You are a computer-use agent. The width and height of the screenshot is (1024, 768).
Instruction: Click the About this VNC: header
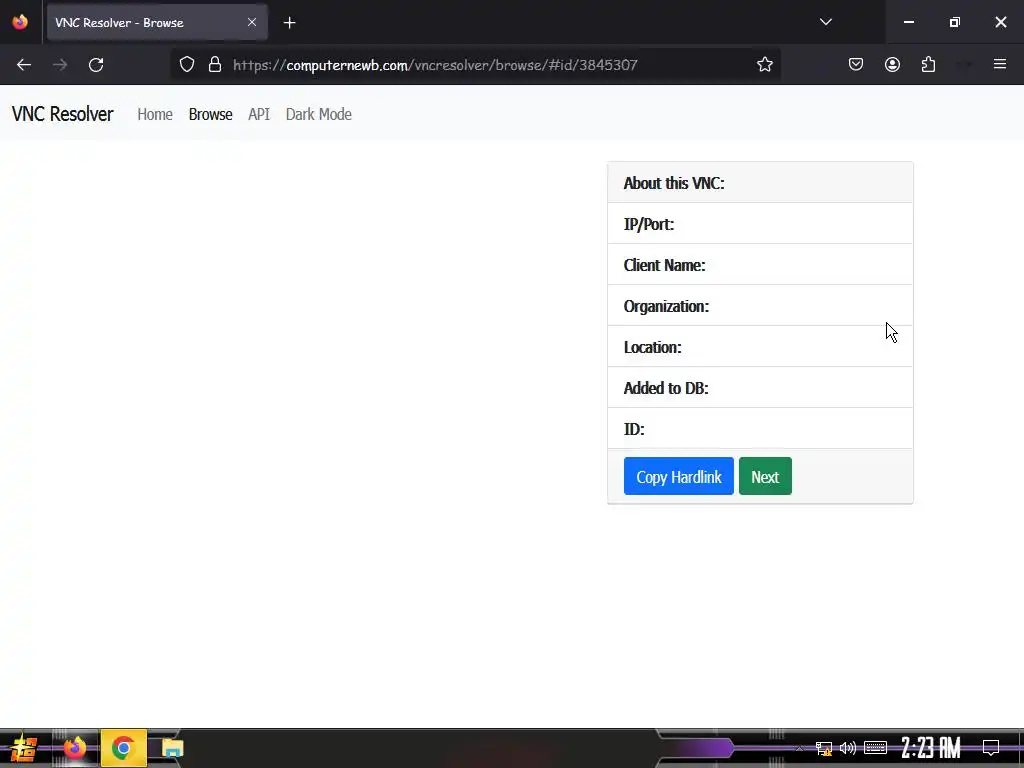(x=760, y=182)
